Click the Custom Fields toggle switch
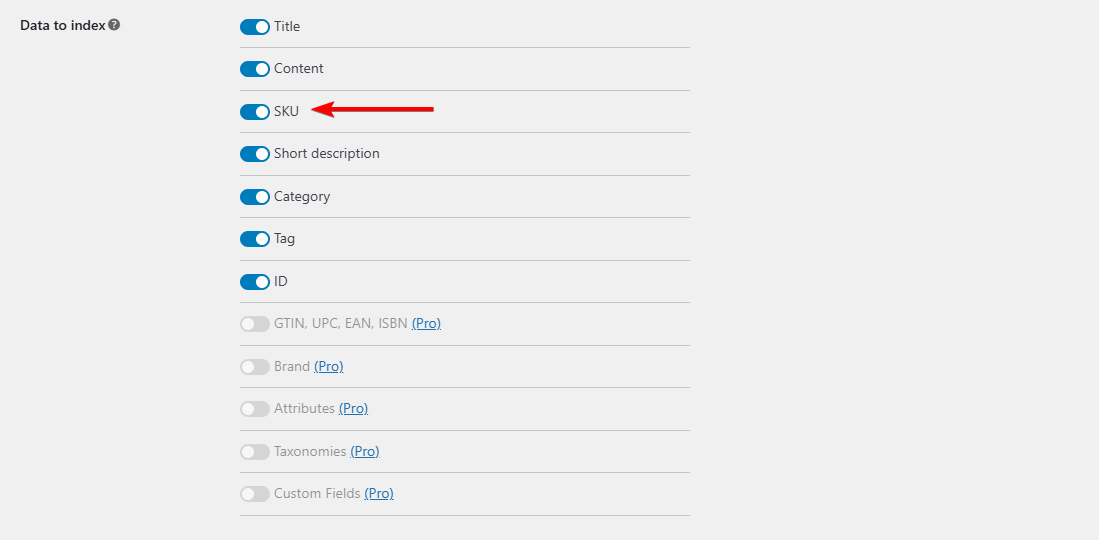Screen dimensions: 1099x540 click(x=255, y=494)
